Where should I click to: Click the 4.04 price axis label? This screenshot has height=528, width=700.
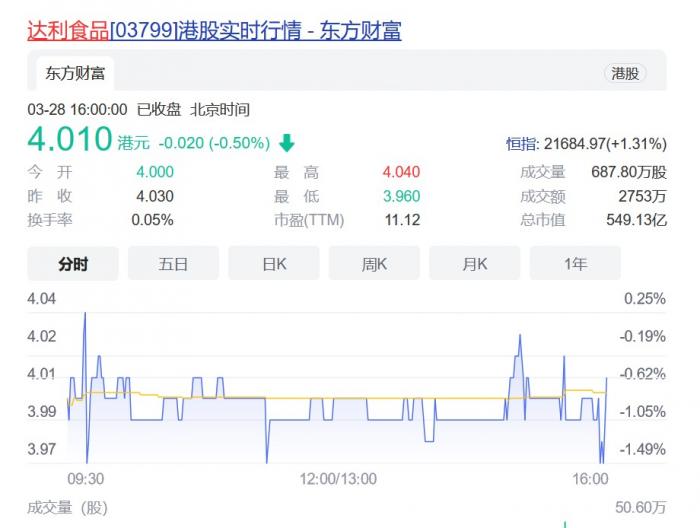tap(42, 299)
